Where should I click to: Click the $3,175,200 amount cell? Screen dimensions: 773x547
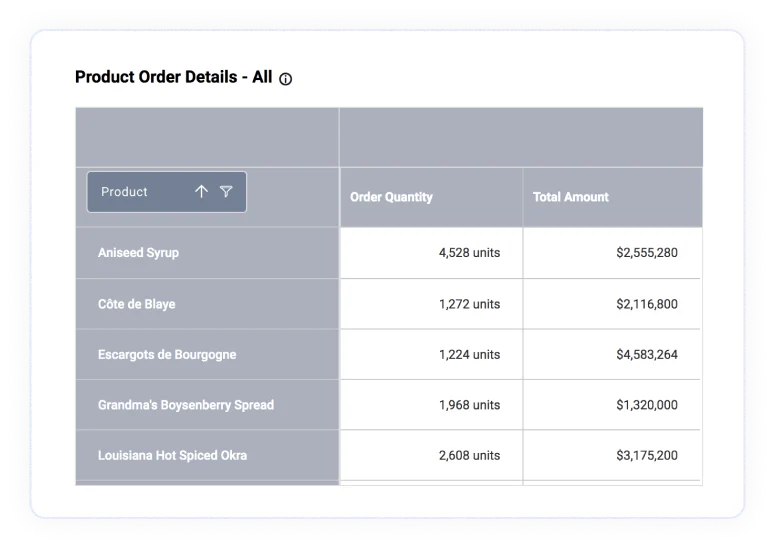[612, 455]
